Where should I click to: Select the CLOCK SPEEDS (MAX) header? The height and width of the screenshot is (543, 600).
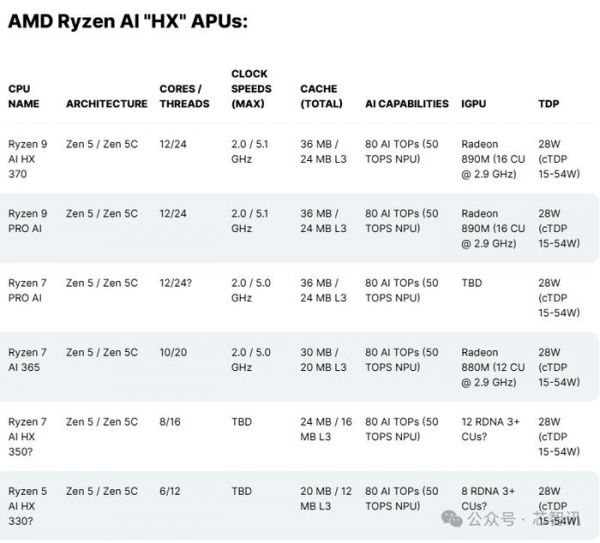253,89
